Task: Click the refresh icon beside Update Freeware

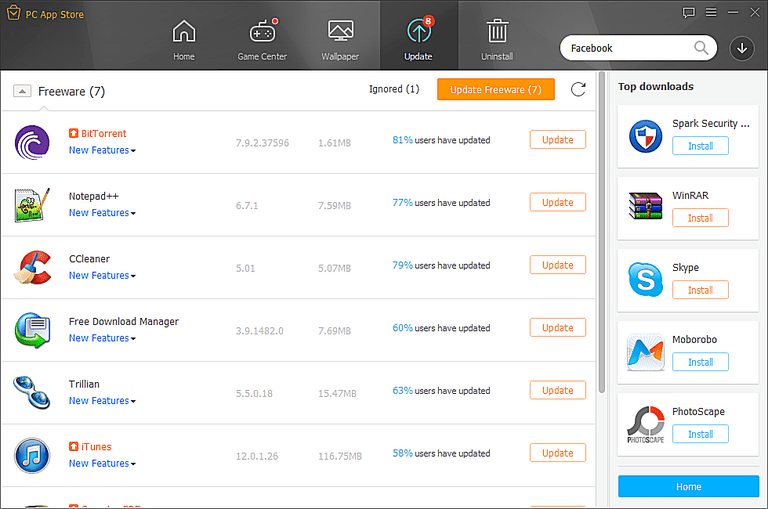Action: point(578,90)
